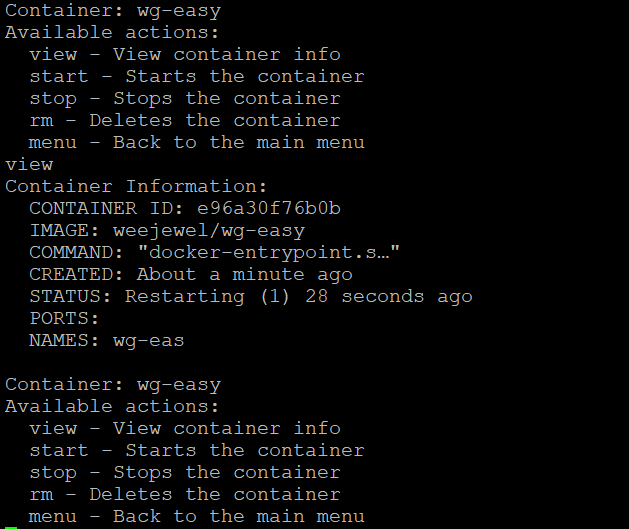Click the container ID e96a30f76b0b

(x=269, y=208)
